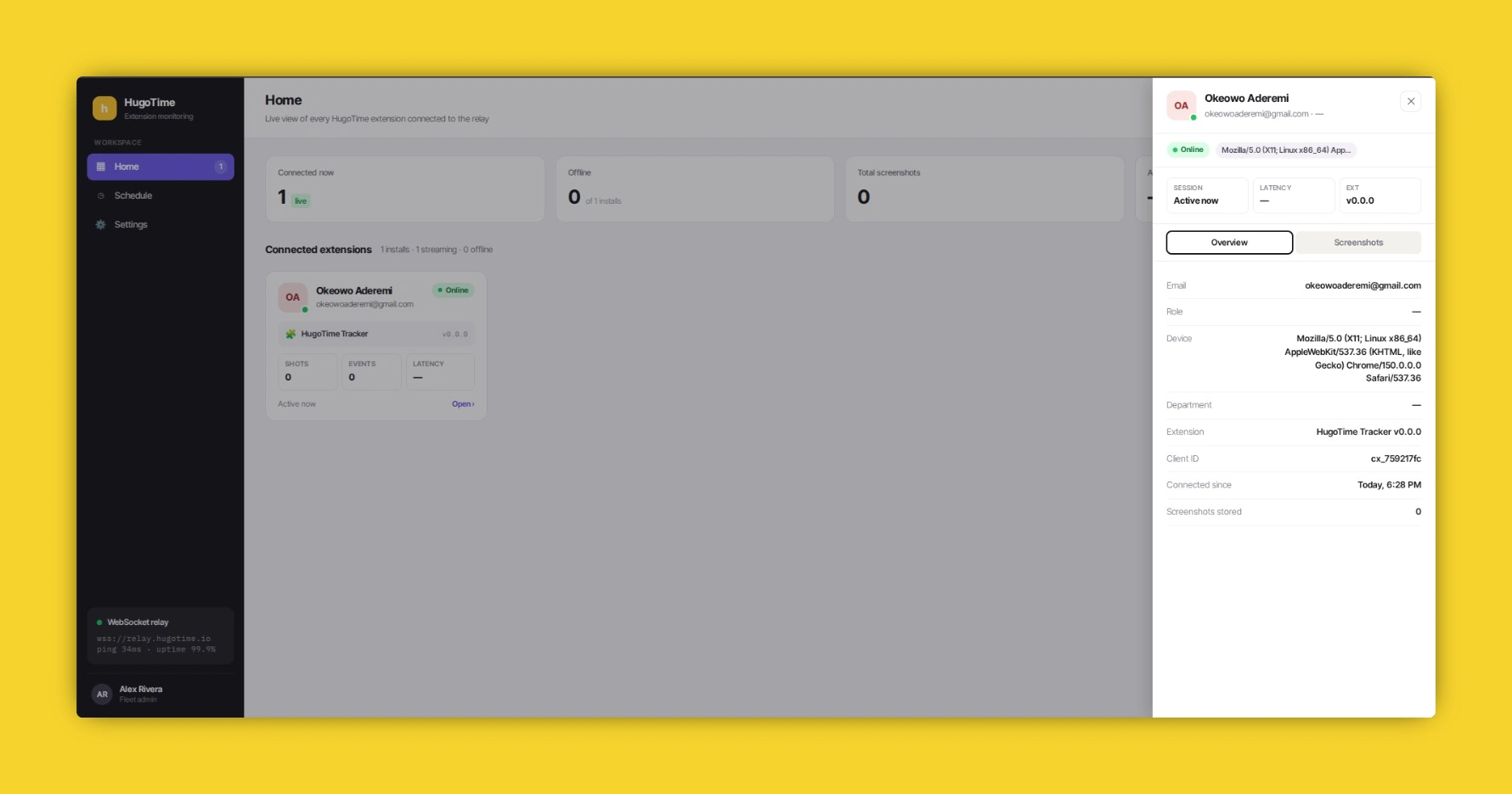
Task: Click Alex Rivera's name in the sidebar footer
Action: (141, 689)
